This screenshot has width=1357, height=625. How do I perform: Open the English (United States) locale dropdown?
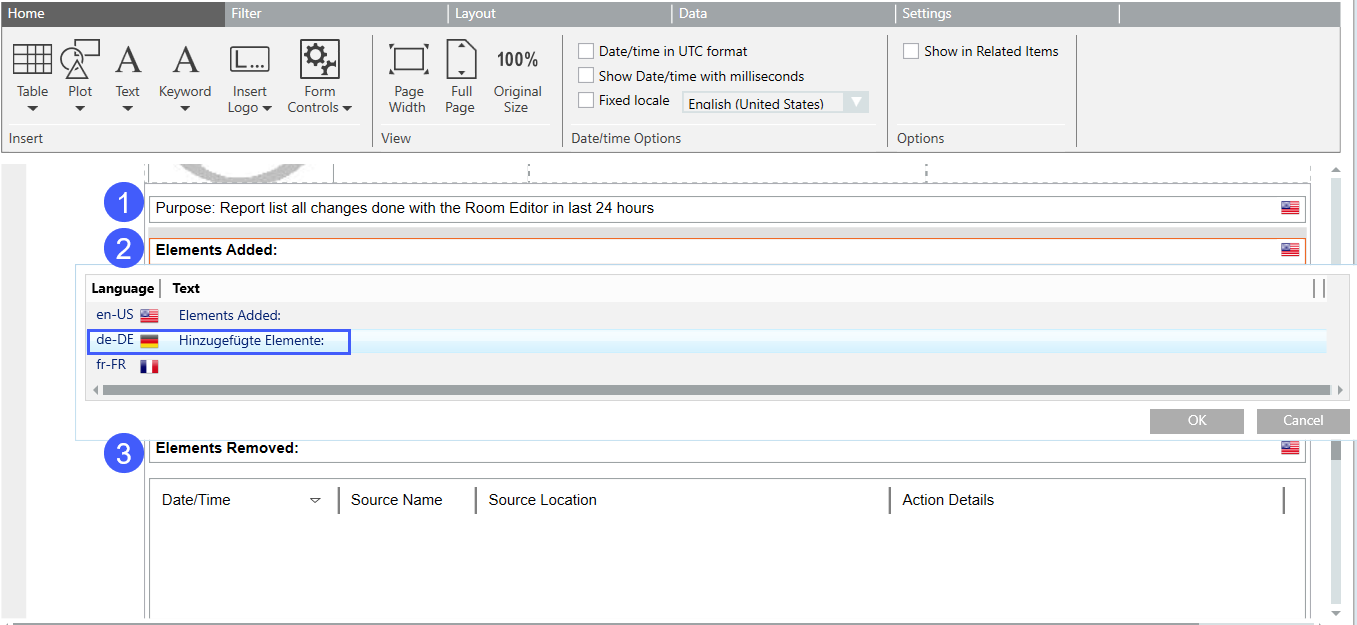(x=856, y=103)
